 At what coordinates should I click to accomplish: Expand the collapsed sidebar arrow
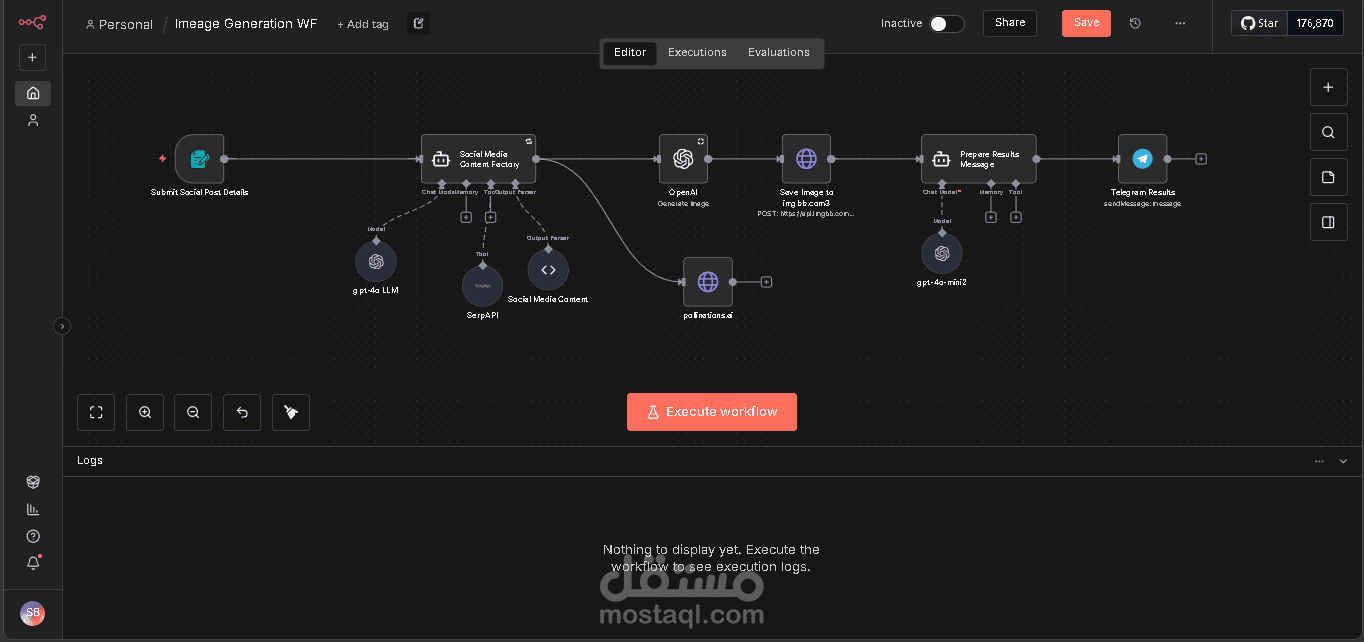(62, 326)
